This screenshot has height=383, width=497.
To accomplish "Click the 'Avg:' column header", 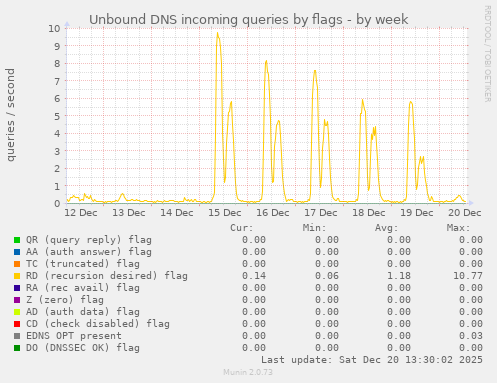I will pos(386,228).
